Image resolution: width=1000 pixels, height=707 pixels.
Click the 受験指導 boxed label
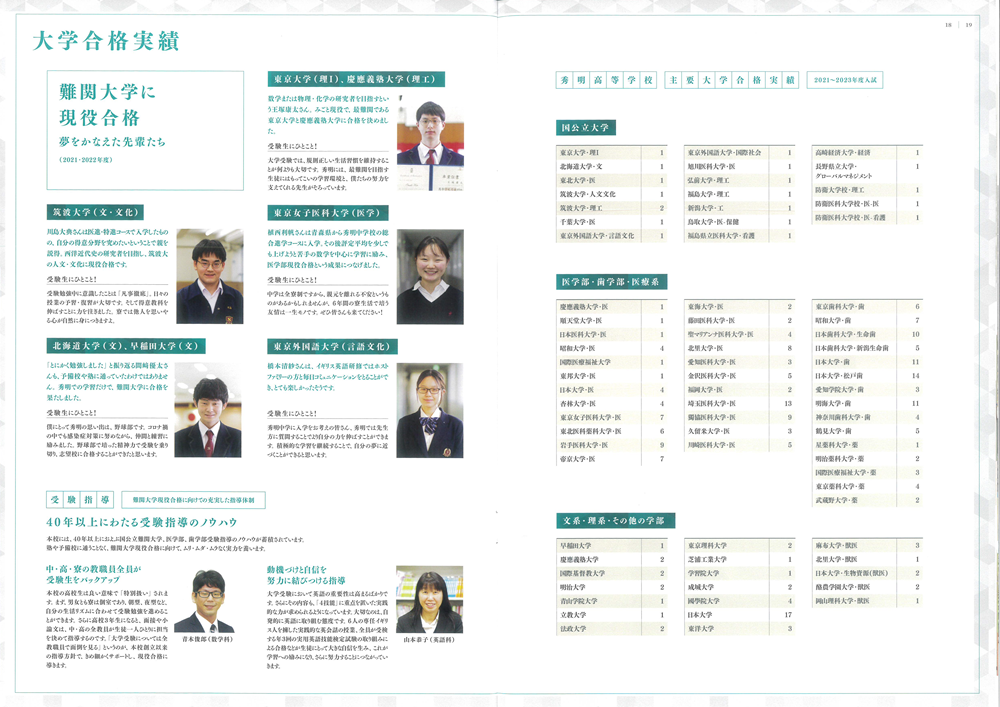[x=80, y=500]
